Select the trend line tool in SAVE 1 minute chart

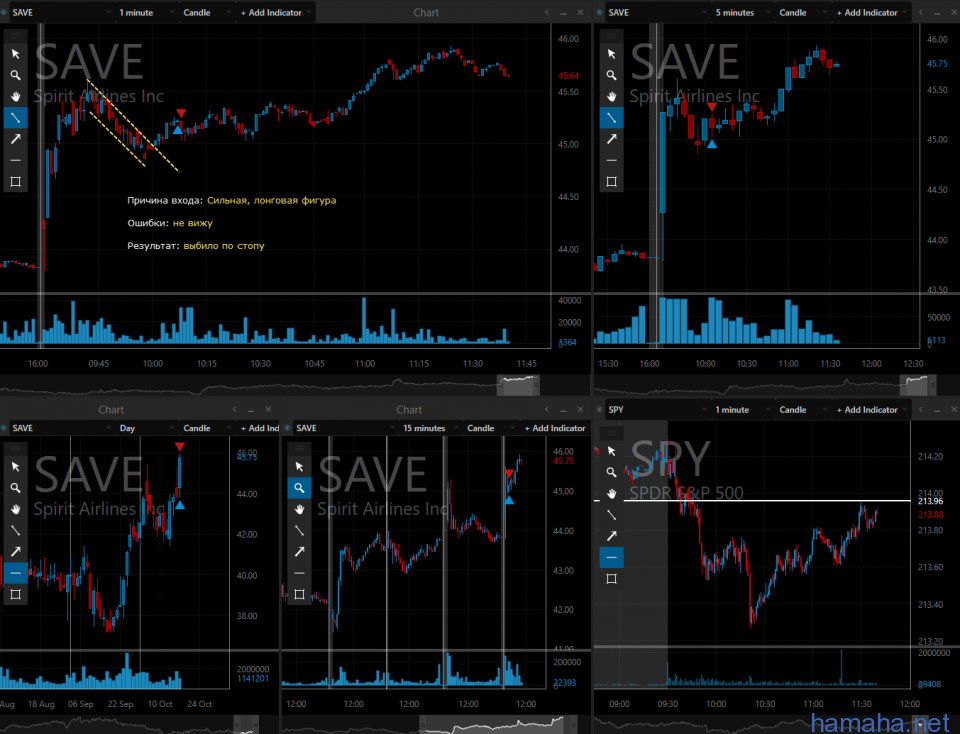pos(15,118)
